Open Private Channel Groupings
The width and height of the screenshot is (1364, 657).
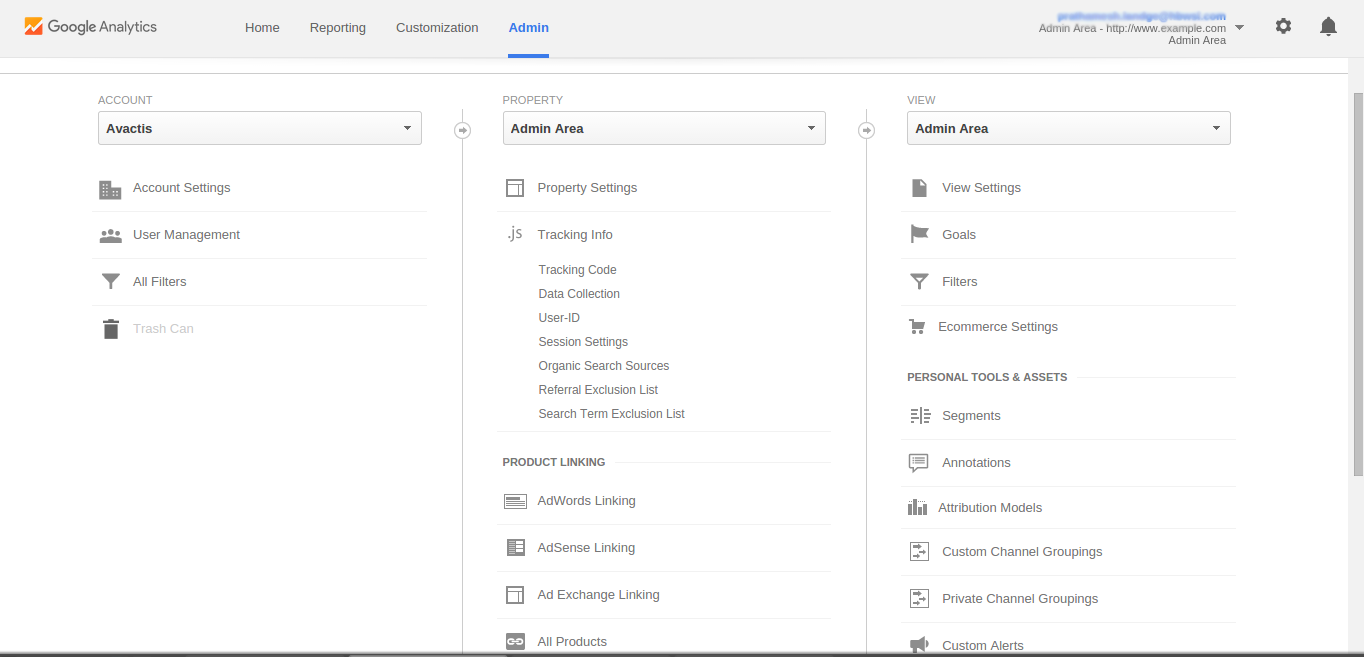pyautogui.click(x=1020, y=599)
